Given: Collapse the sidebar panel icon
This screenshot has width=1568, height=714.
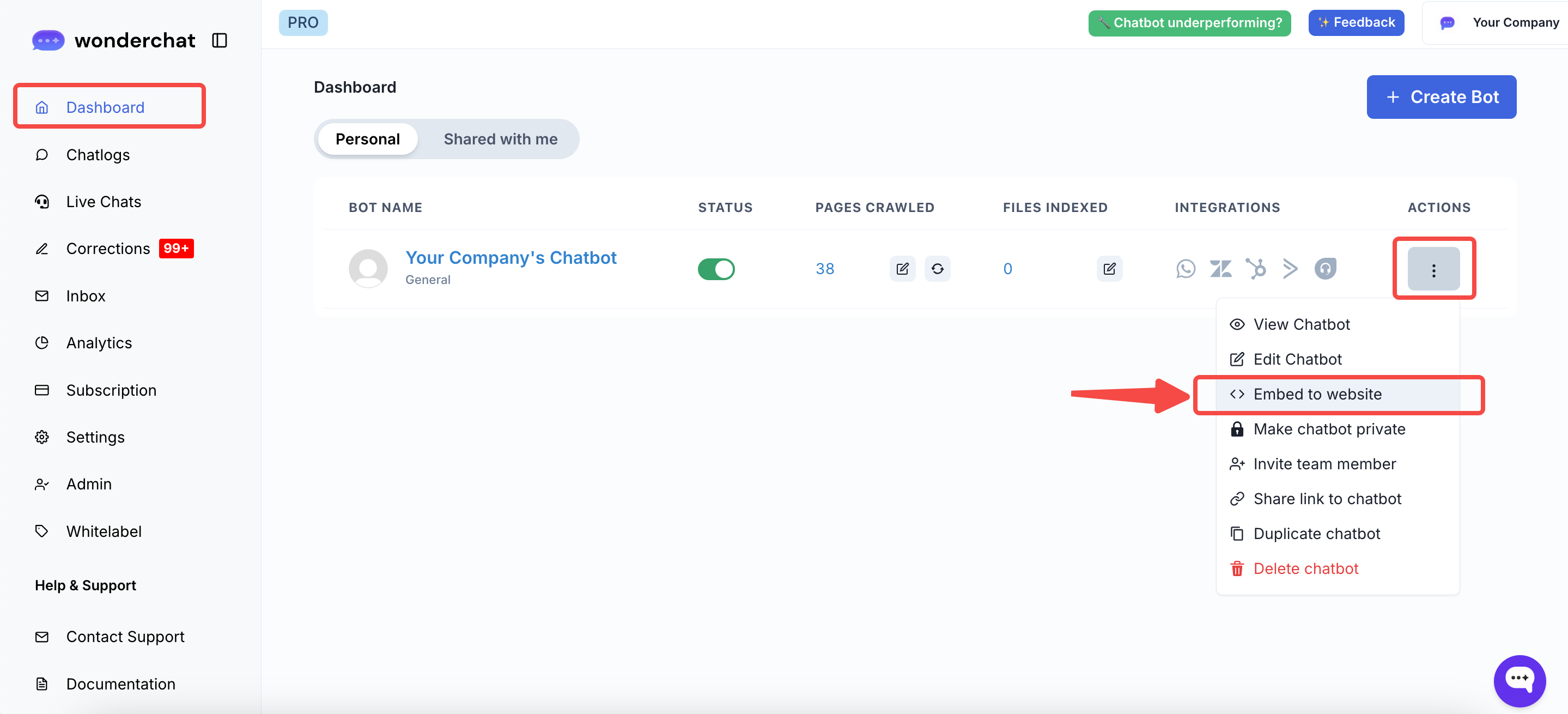Looking at the screenshot, I should [219, 40].
